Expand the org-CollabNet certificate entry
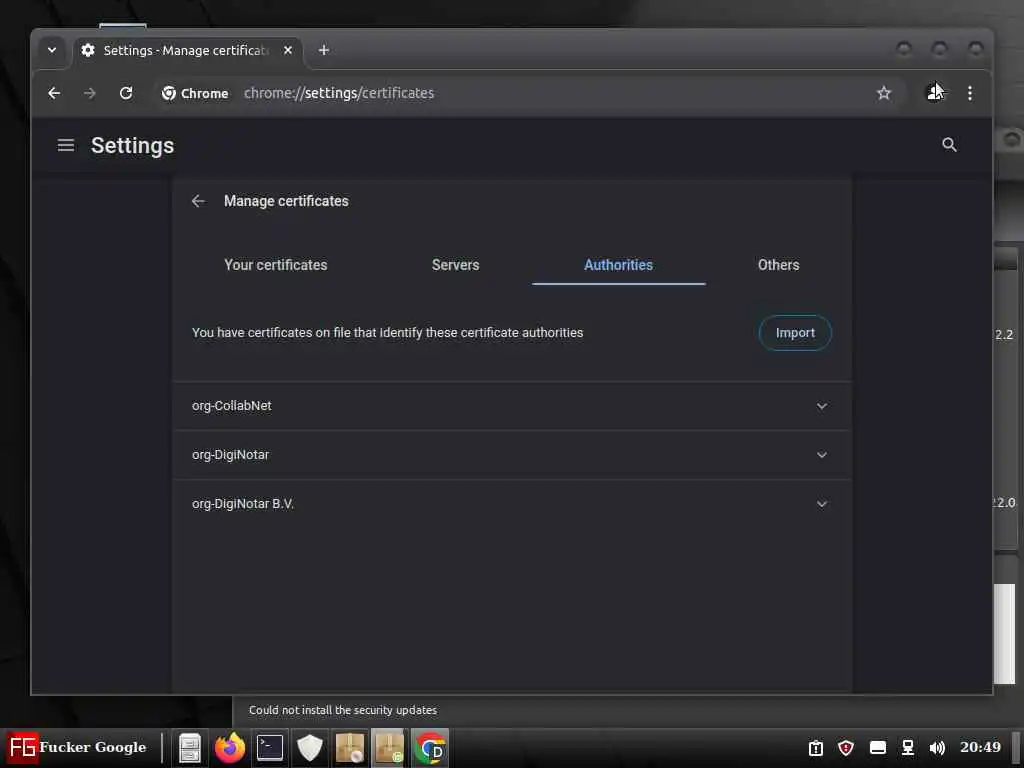The height and width of the screenshot is (768, 1024). (x=822, y=406)
